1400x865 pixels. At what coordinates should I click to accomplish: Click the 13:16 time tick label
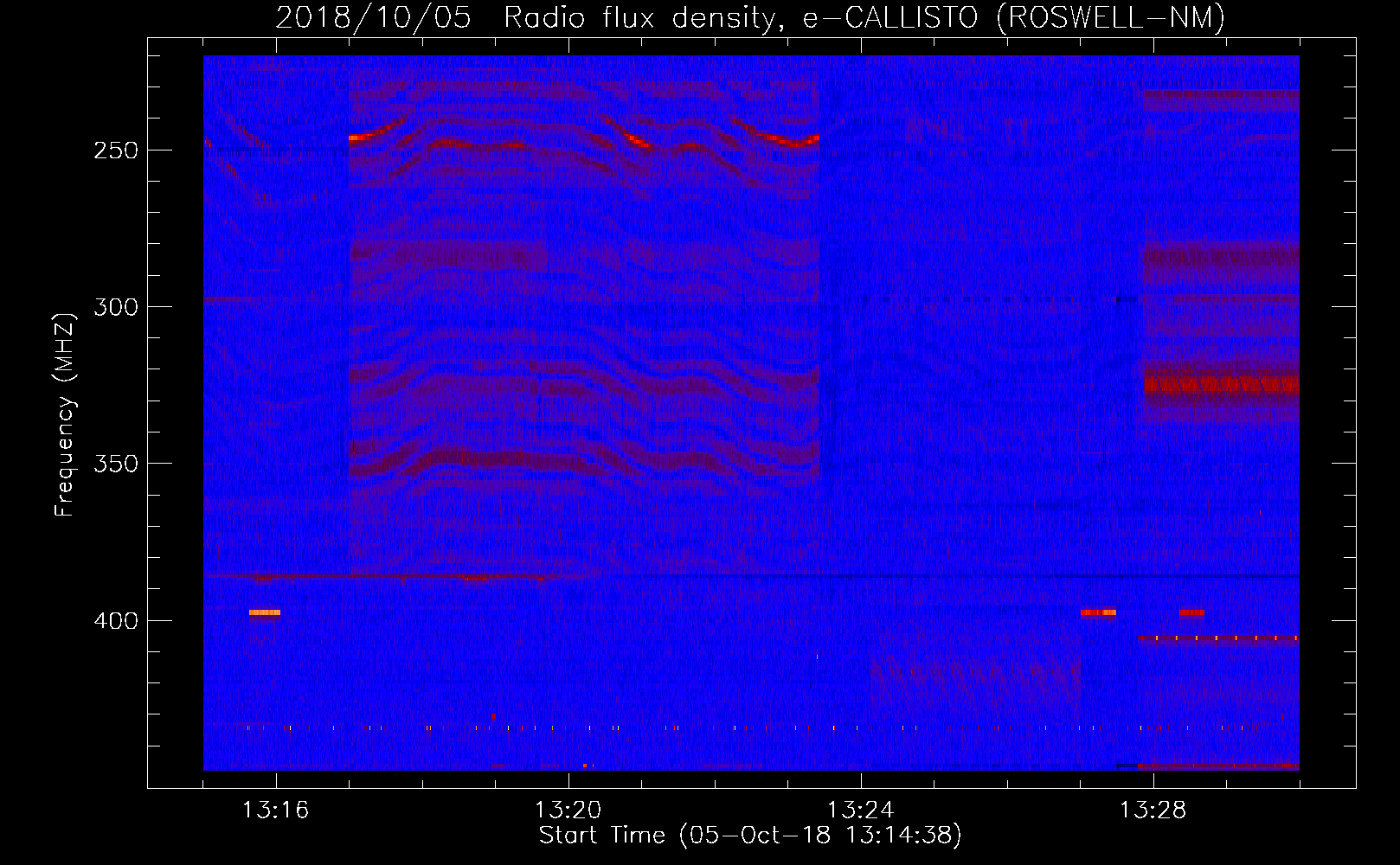(x=275, y=811)
